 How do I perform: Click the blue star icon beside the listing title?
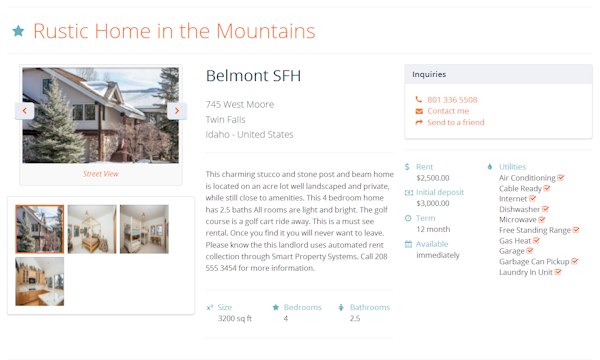click(x=18, y=31)
